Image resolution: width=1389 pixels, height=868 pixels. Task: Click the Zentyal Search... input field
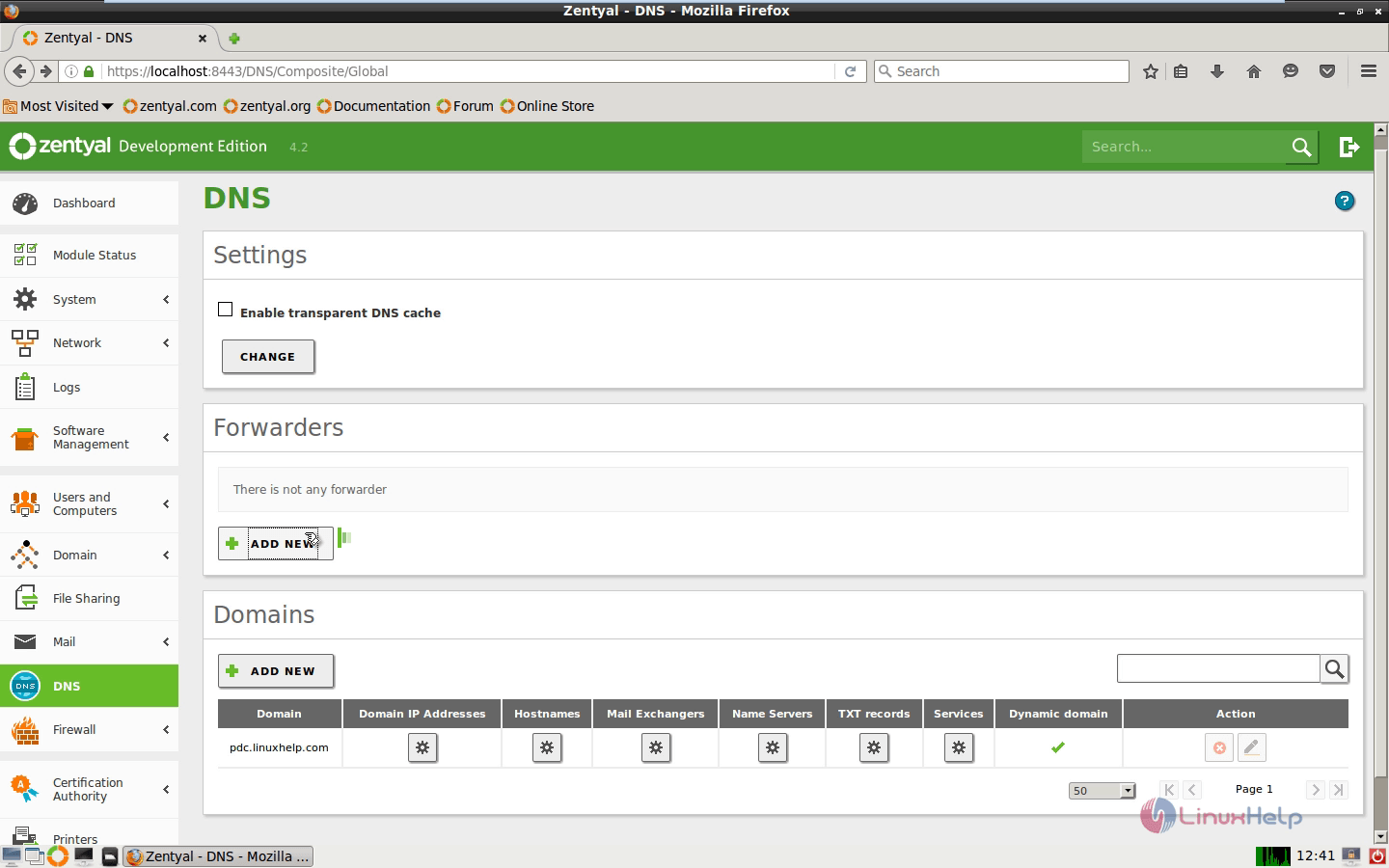(x=1184, y=147)
